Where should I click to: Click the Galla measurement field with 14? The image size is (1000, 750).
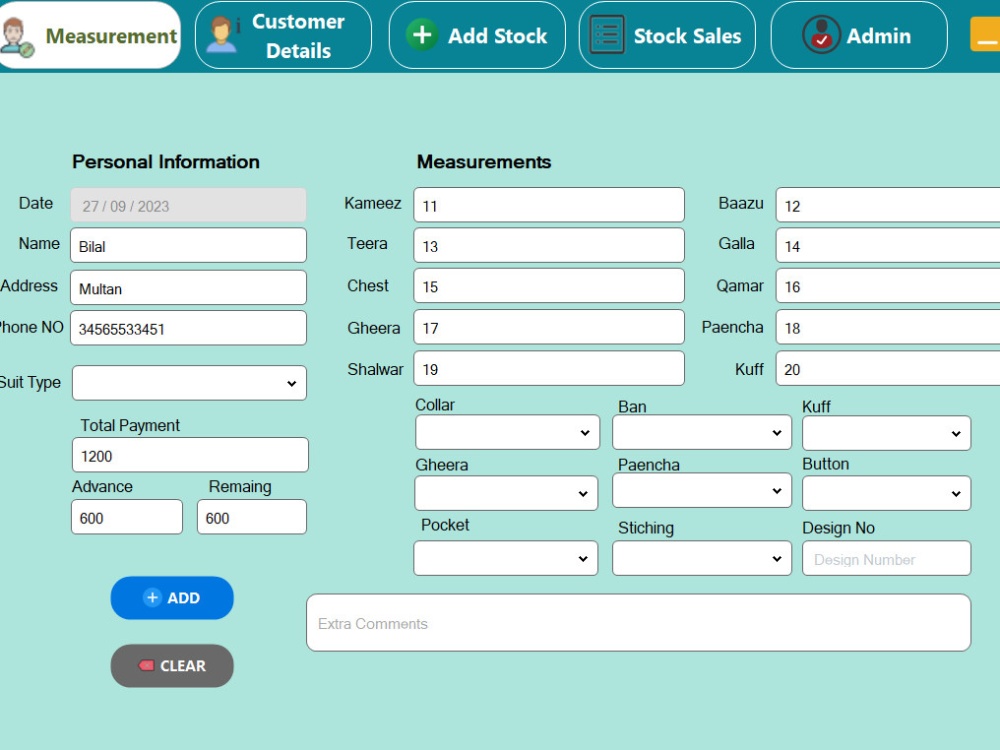888,245
